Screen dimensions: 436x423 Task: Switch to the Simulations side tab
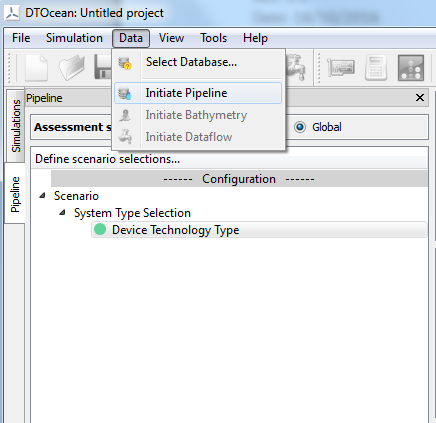click(15, 126)
